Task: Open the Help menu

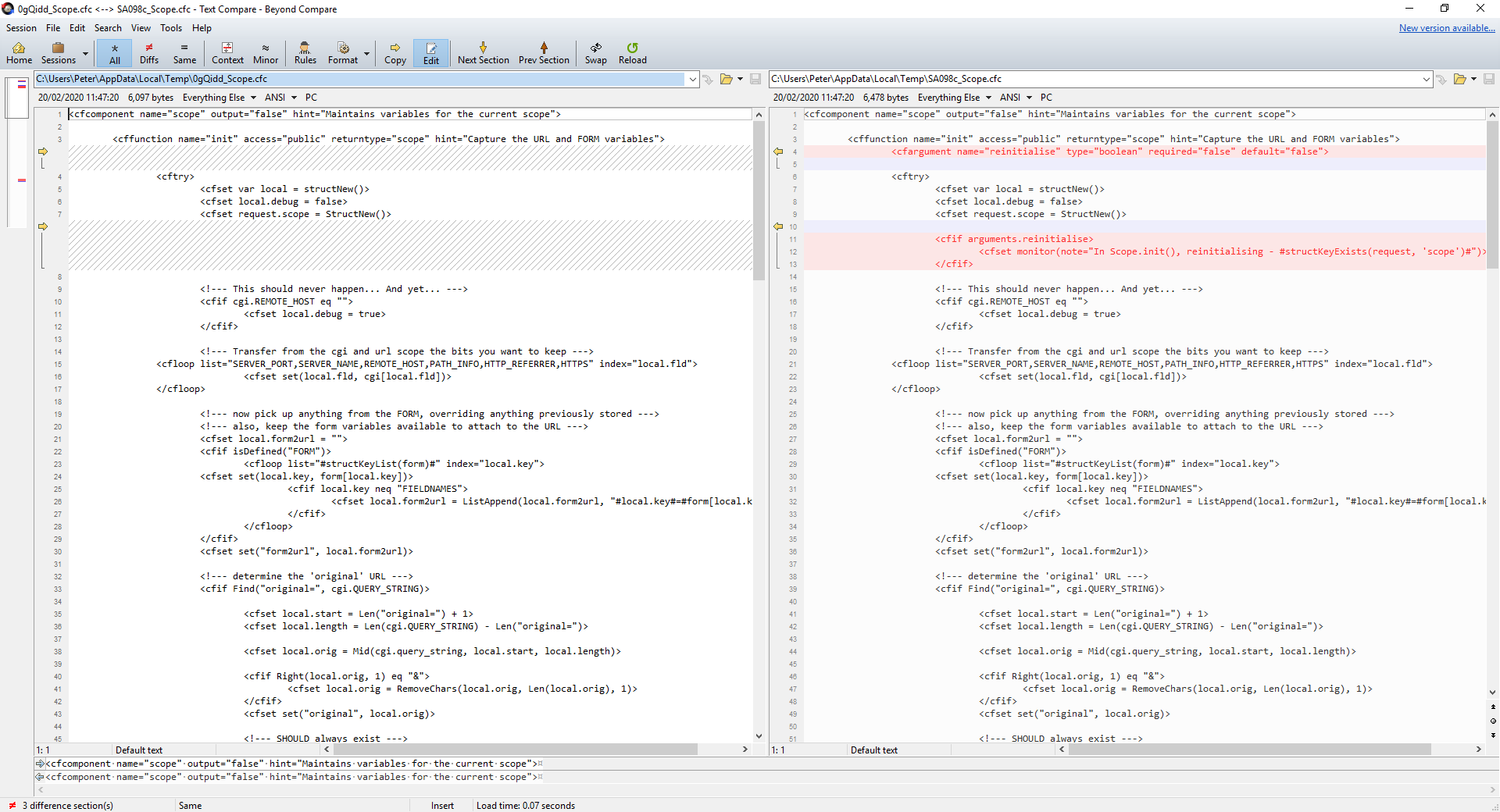Action: [202, 28]
